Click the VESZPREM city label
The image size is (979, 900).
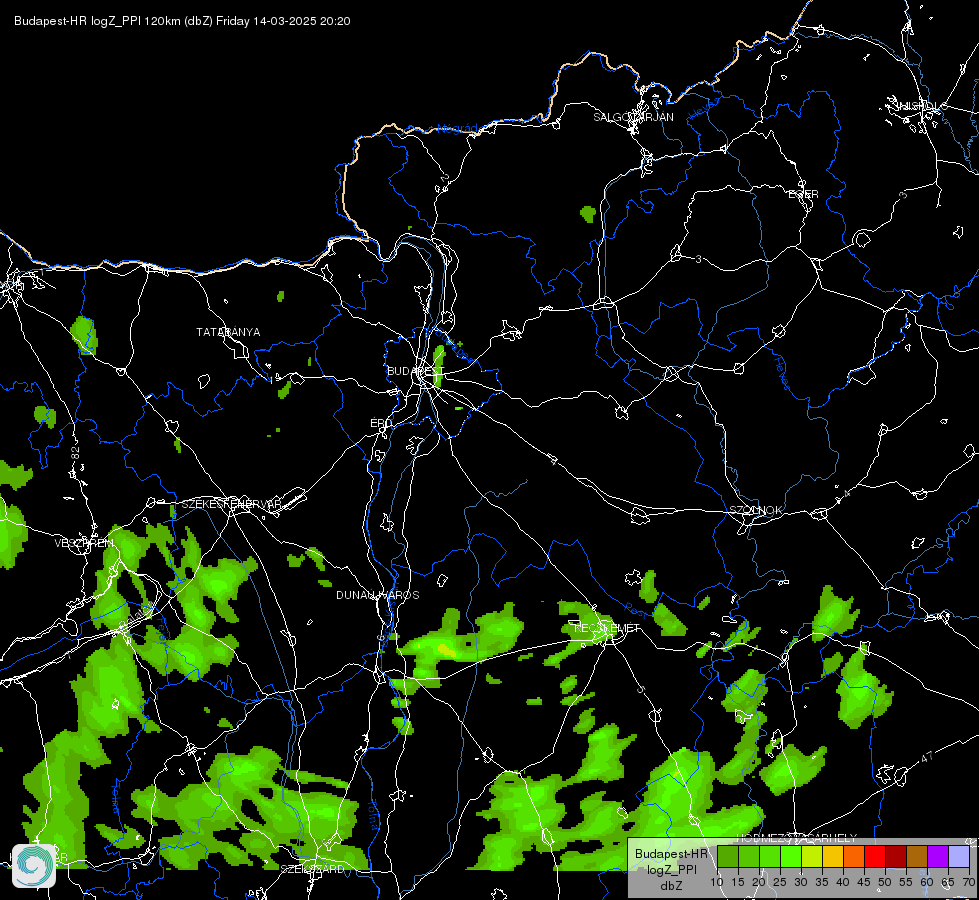[84, 543]
